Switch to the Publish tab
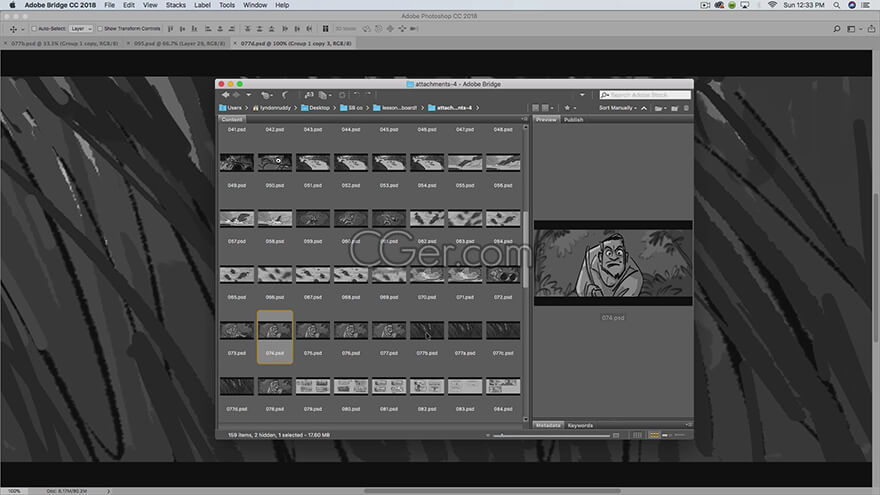 point(574,120)
